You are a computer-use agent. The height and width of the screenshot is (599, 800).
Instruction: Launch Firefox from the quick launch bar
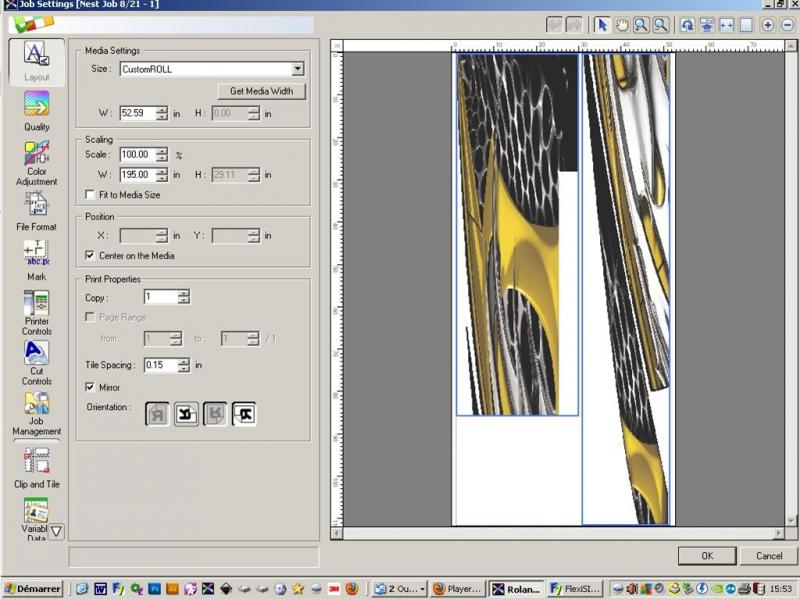point(352,589)
